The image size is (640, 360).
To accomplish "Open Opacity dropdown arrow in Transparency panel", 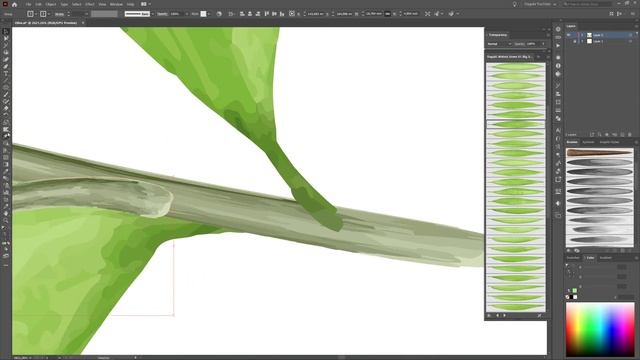I will click(x=543, y=44).
